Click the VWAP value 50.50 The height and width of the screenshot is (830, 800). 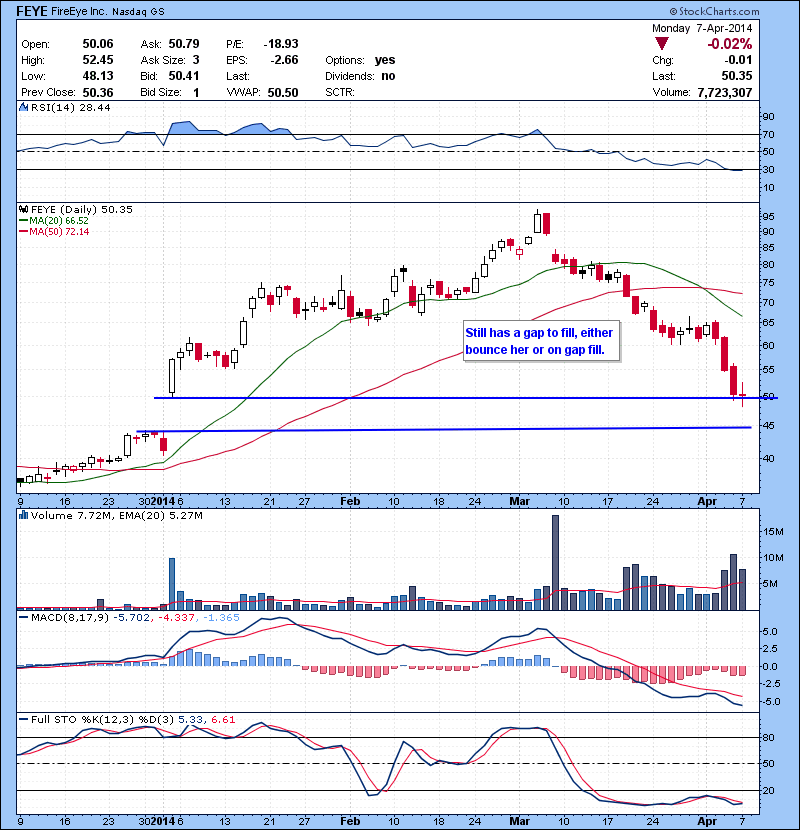tap(283, 93)
